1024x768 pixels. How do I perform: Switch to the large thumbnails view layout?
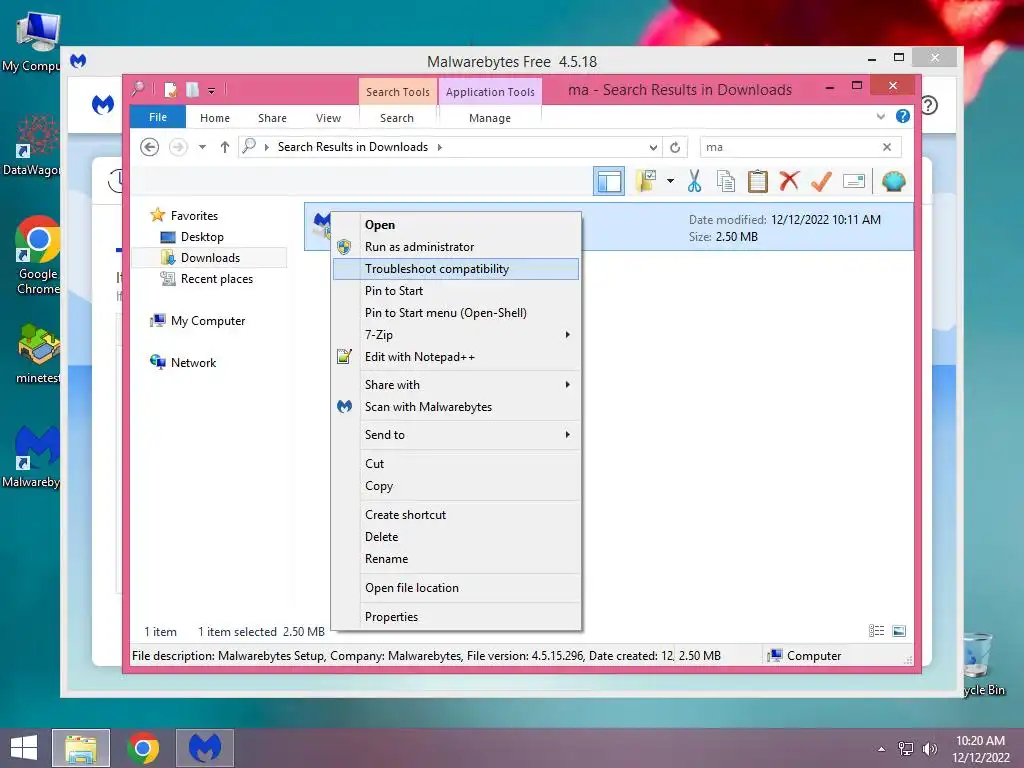(x=899, y=631)
